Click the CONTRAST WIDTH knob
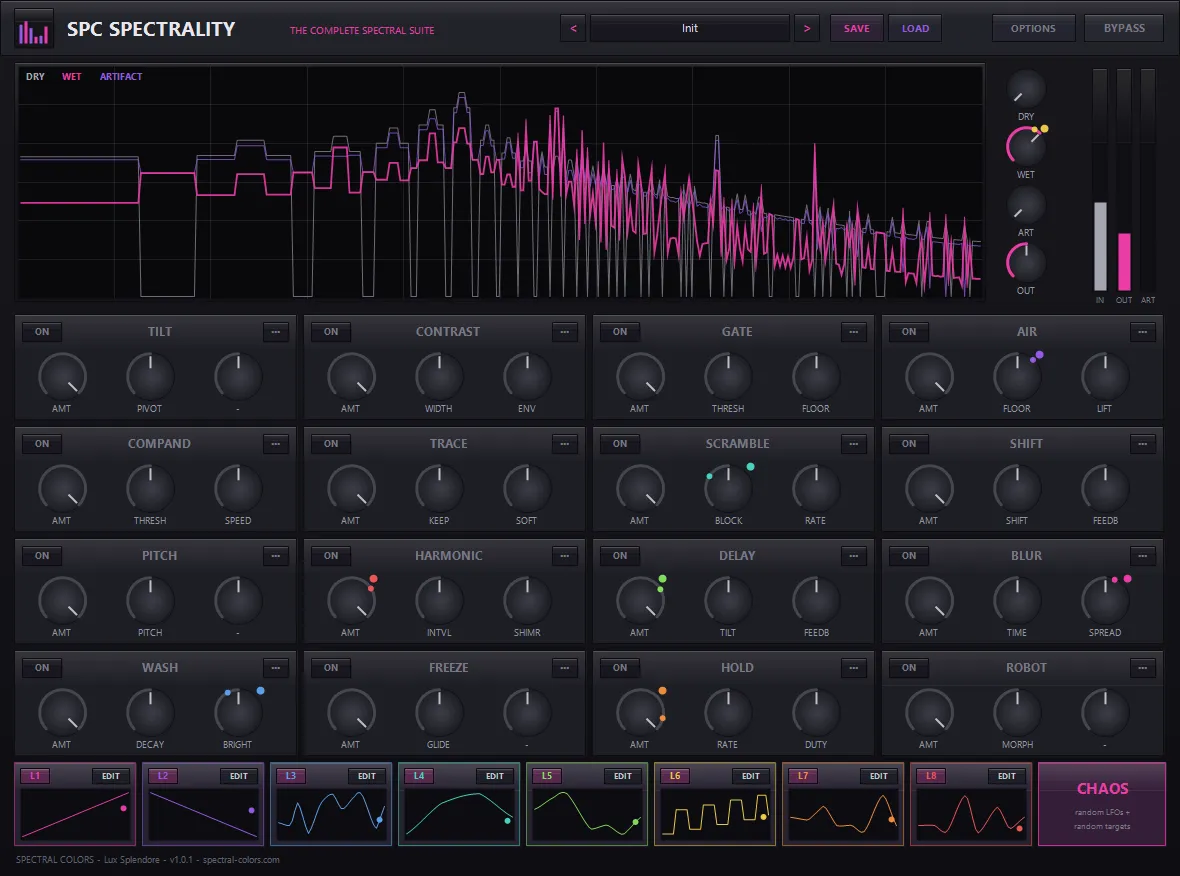The image size is (1180, 876). pyautogui.click(x=439, y=376)
